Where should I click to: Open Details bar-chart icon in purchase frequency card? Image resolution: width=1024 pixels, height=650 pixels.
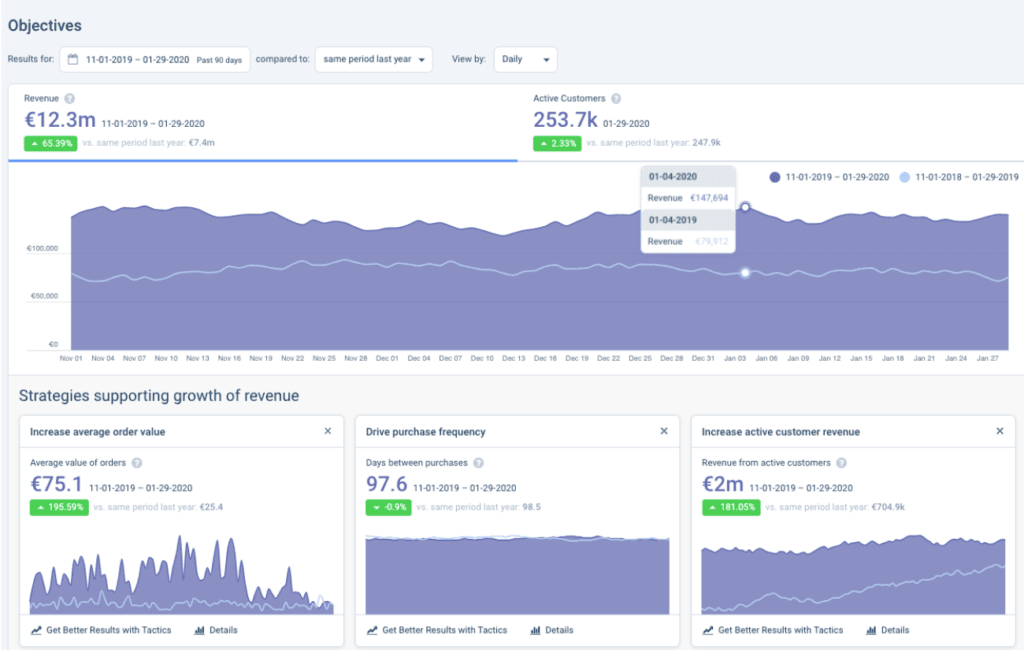coord(536,630)
